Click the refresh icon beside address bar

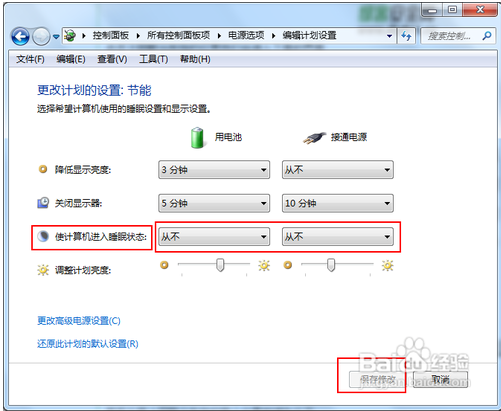[406, 36]
